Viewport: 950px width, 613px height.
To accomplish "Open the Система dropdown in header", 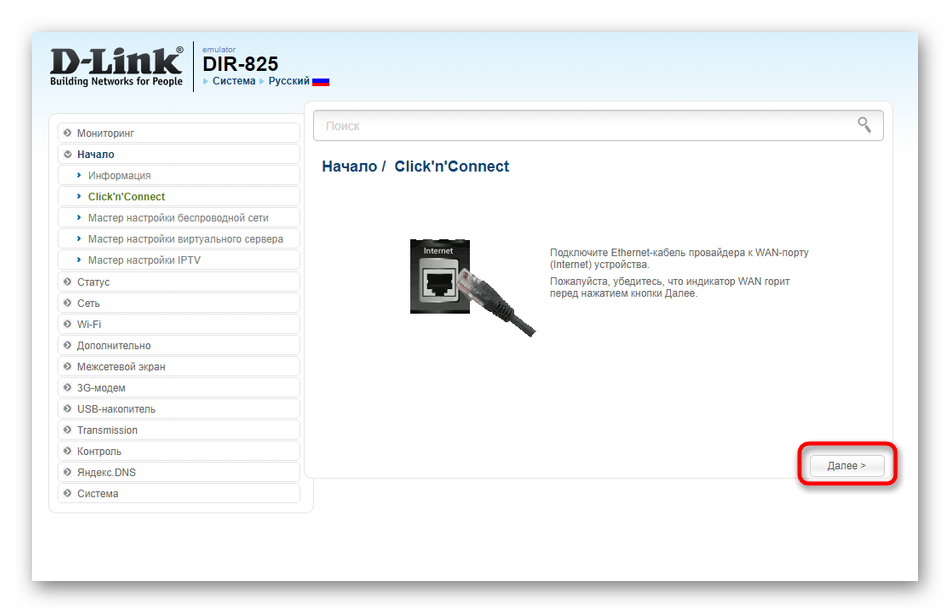I will tap(233, 81).
